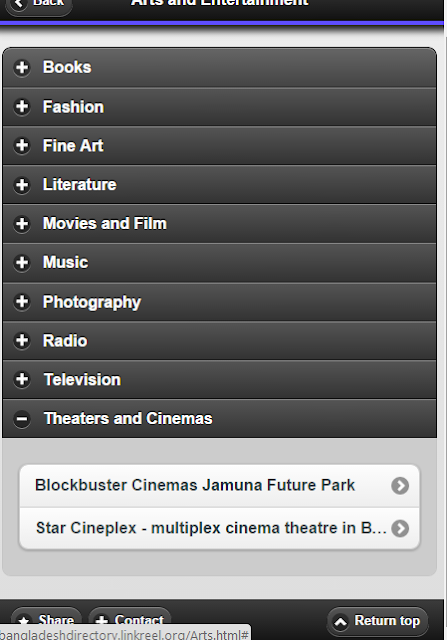Click the plus icon next to Literature

click(22, 184)
